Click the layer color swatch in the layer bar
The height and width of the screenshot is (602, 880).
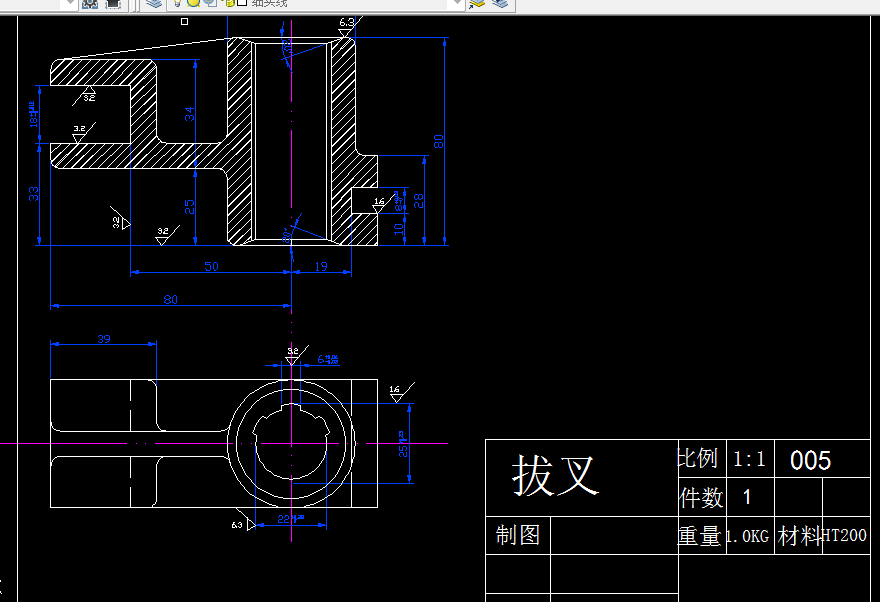[x=240, y=6]
